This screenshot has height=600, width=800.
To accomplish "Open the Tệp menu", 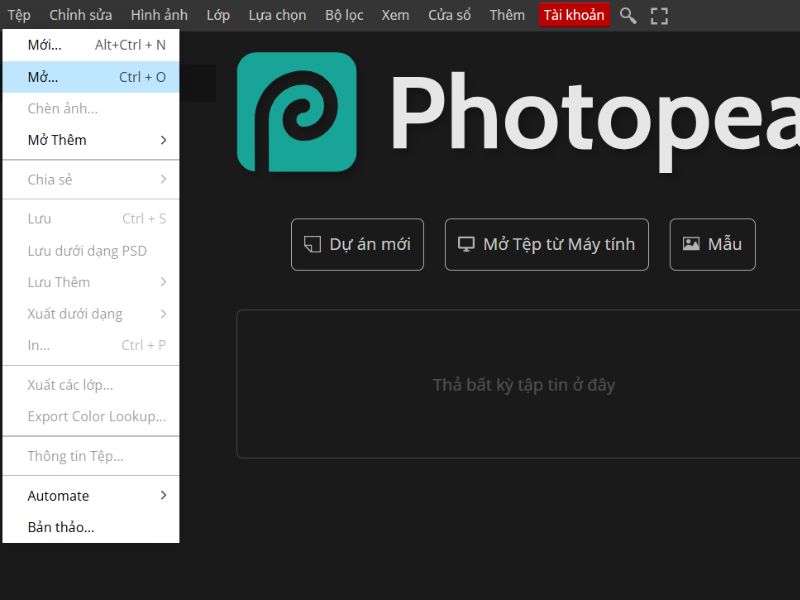I will tap(19, 15).
